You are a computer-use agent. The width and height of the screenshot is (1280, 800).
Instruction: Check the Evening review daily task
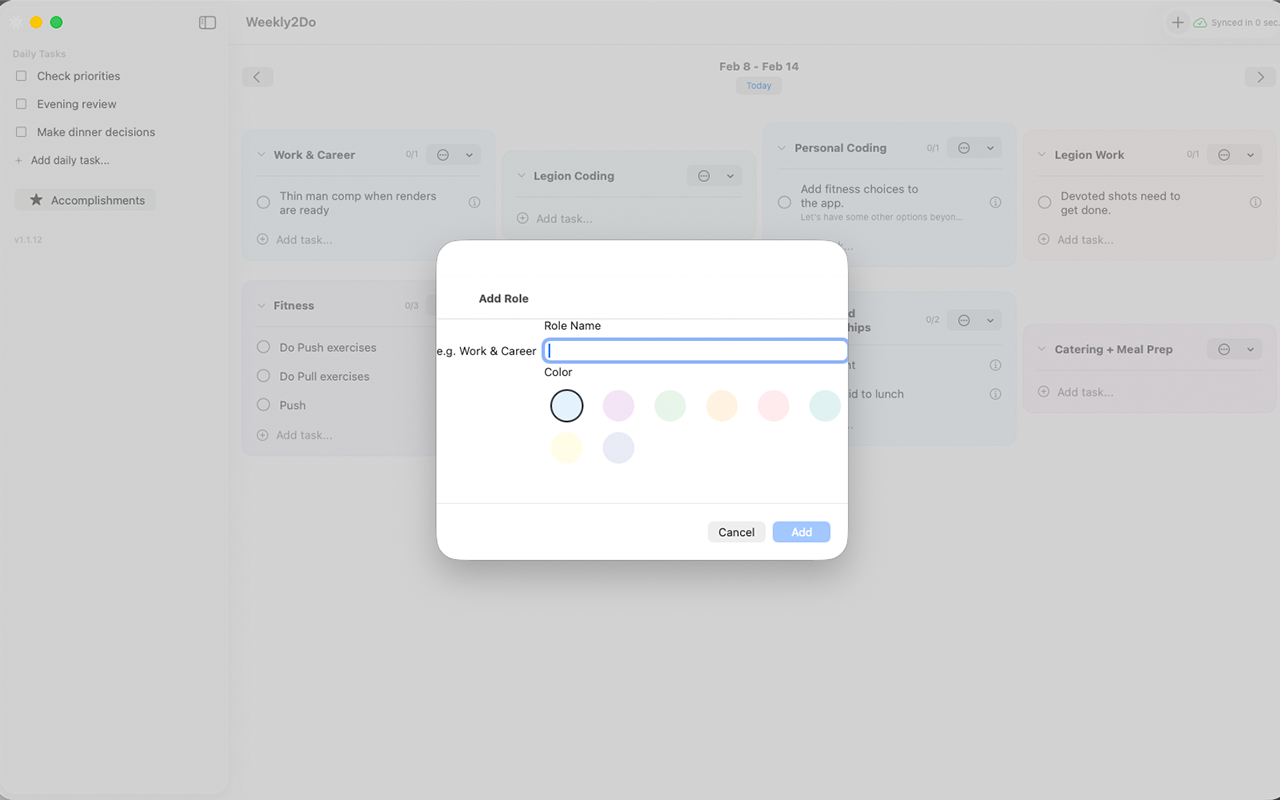click(21, 104)
